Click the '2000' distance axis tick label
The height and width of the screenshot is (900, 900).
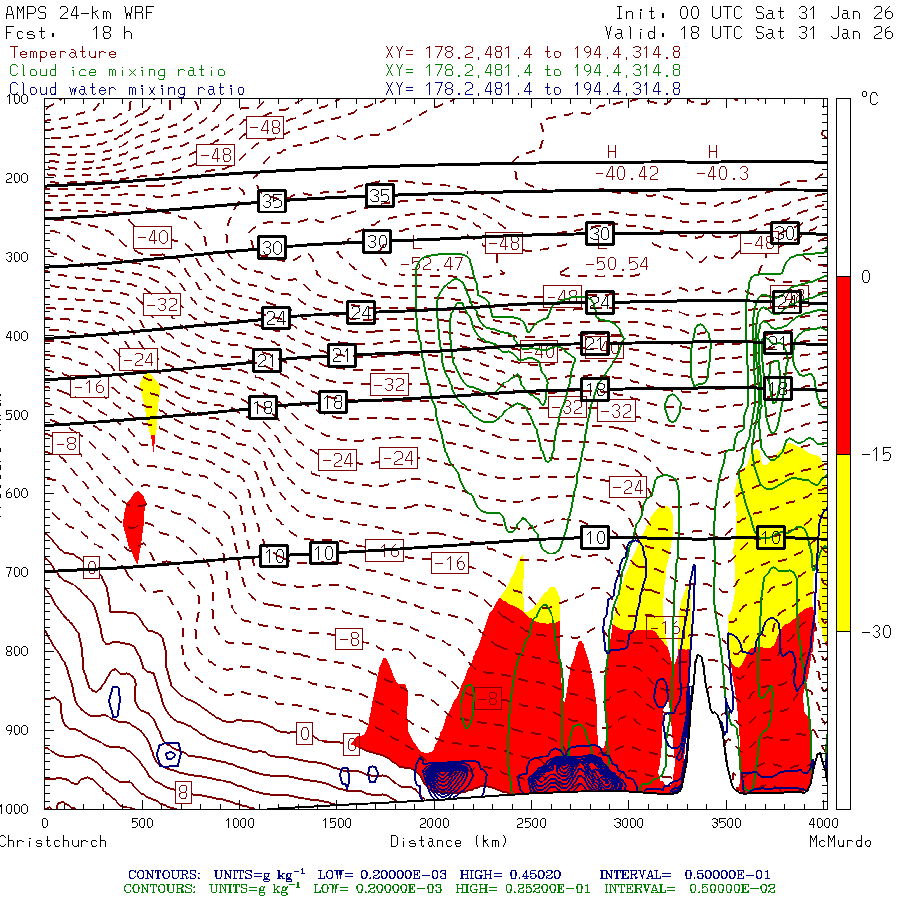tap(434, 823)
